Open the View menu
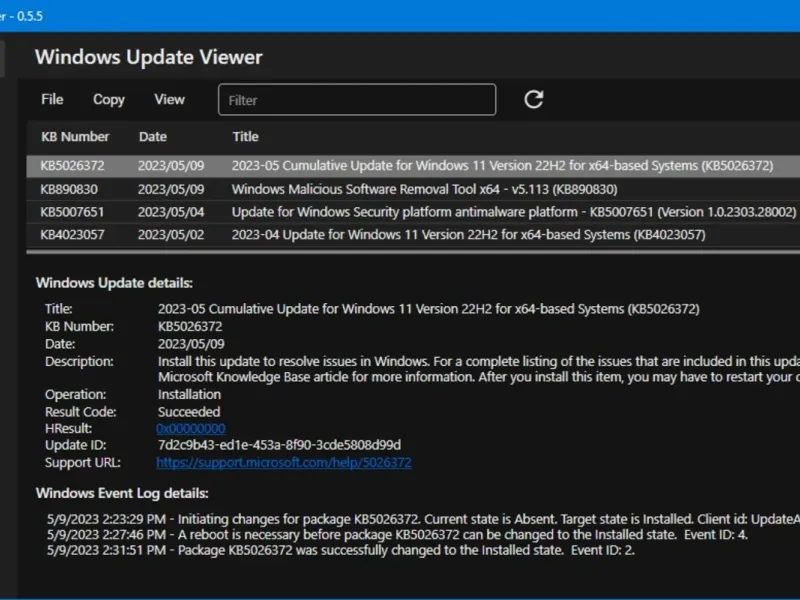 point(169,99)
